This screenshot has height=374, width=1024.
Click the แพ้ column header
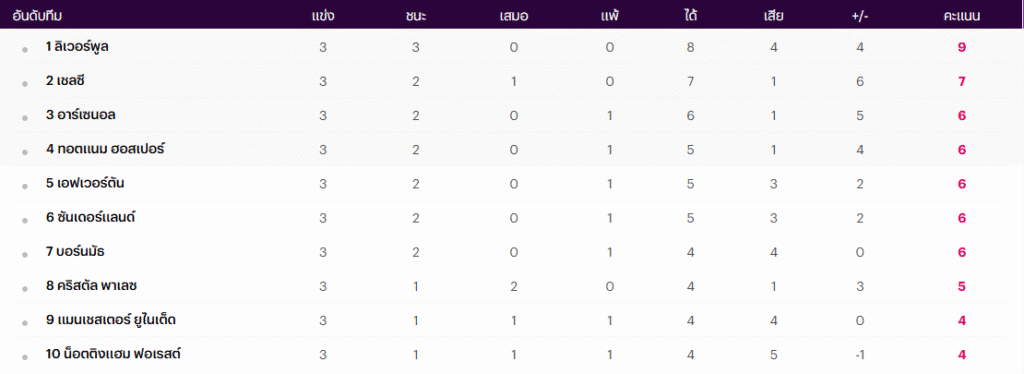coord(609,16)
